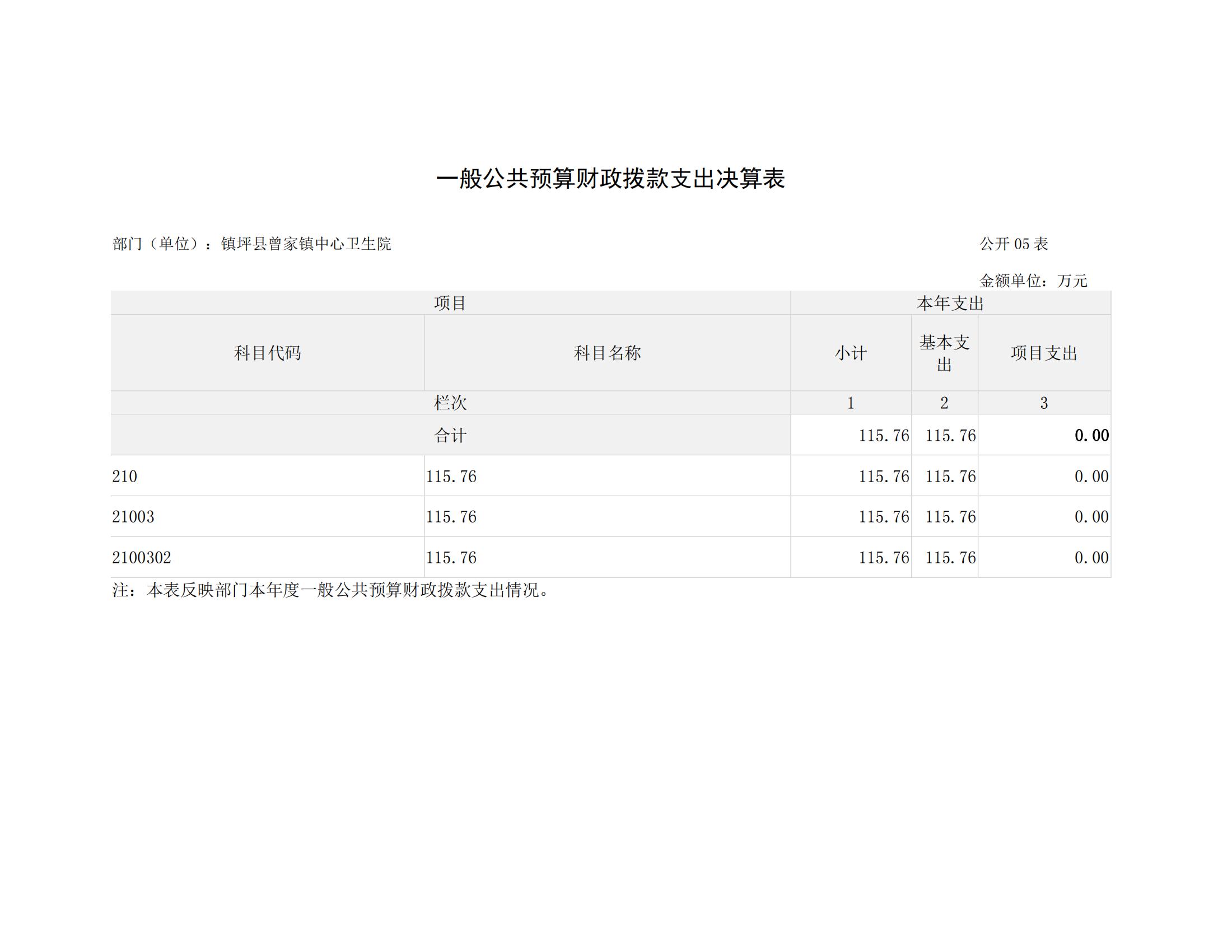Click the 项目支出 column header
Screen dimensions: 1232x952
pos(1044,353)
